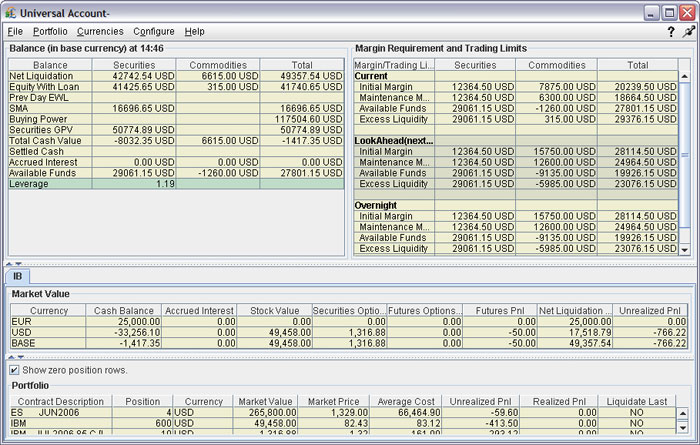Collapse the top panel using splitter arrows
Viewport: 700px width, 445px height.
point(11,261)
